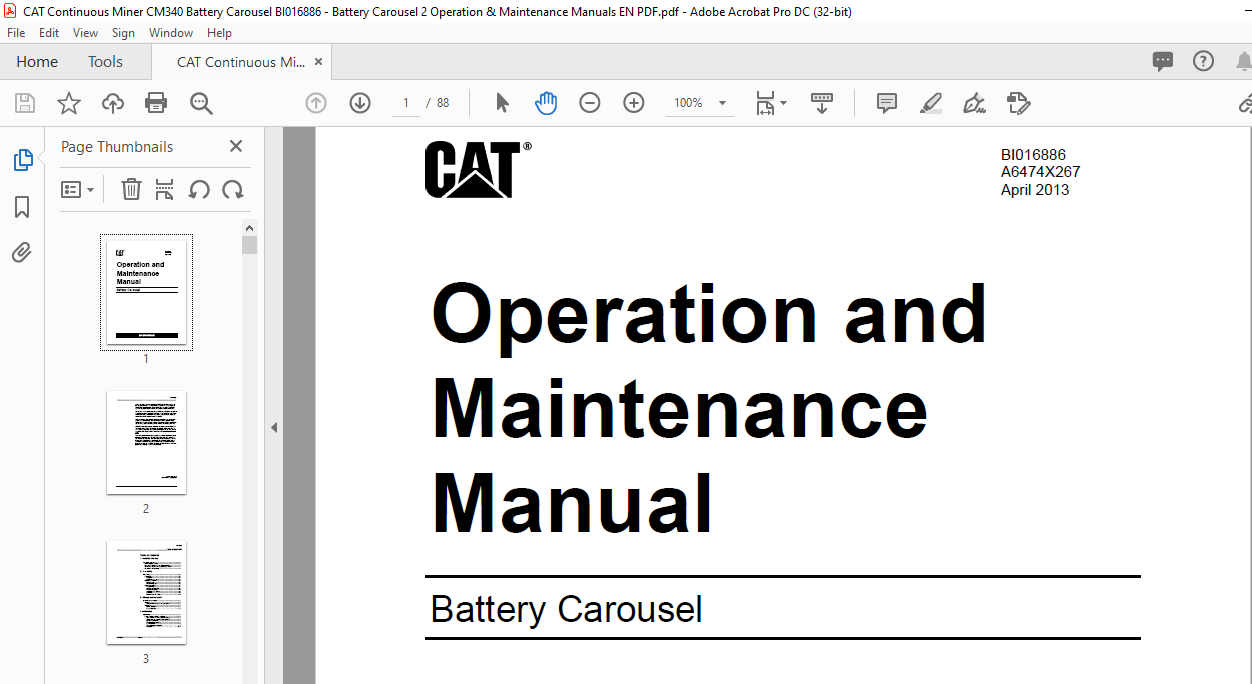The height and width of the screenshot is (684, 1252).
Task: Go to the next page arrow
Action: [360, 103]
